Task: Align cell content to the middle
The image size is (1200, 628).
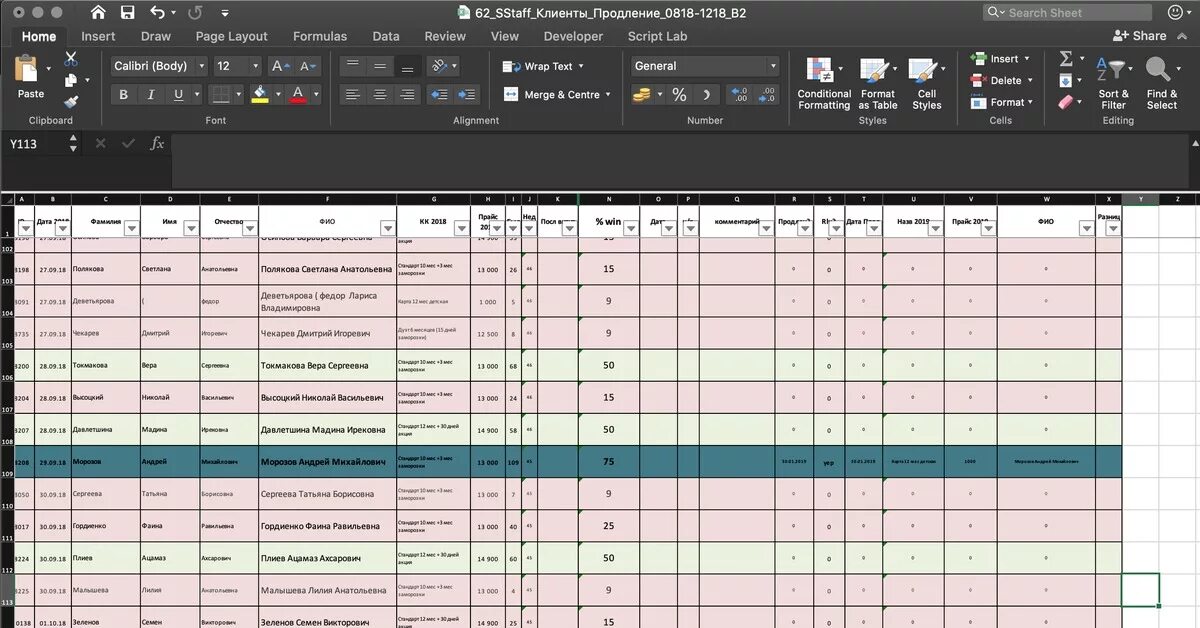Action: (x=379, y=66)
